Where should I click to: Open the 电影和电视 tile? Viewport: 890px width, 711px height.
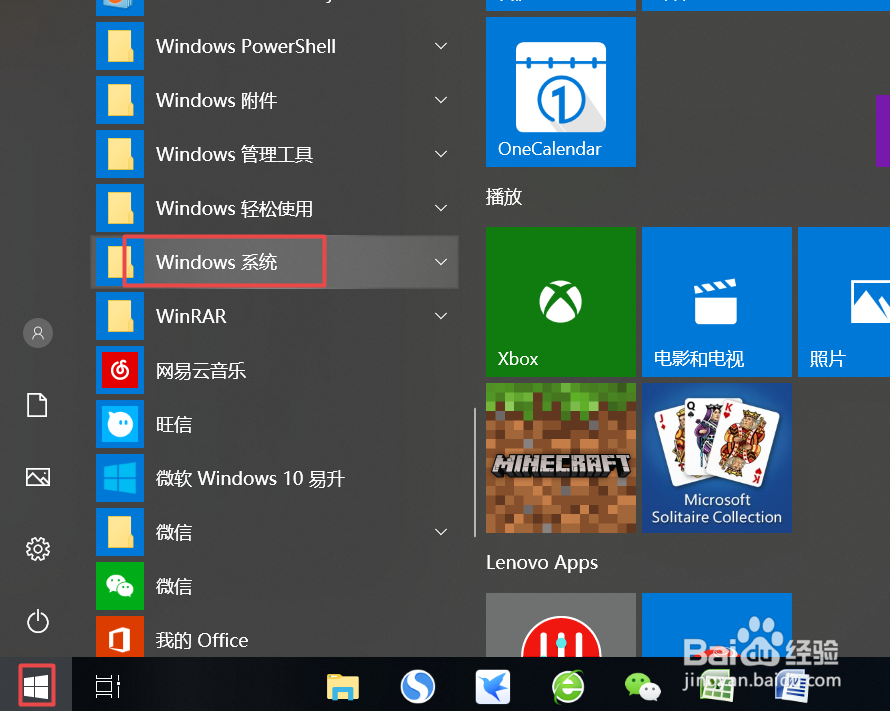click(716, 302)
